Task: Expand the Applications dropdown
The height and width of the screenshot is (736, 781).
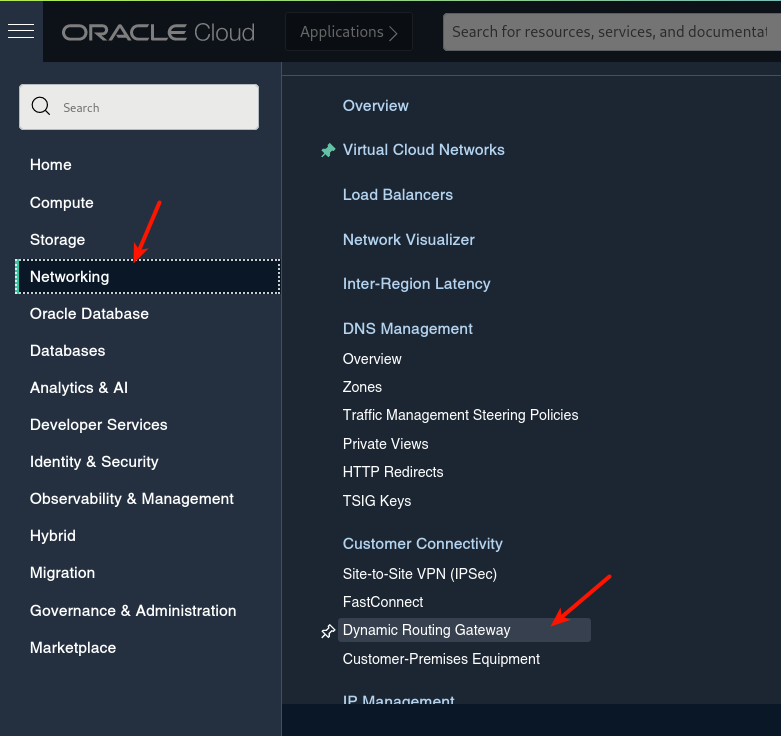Action: pos(349,32)
